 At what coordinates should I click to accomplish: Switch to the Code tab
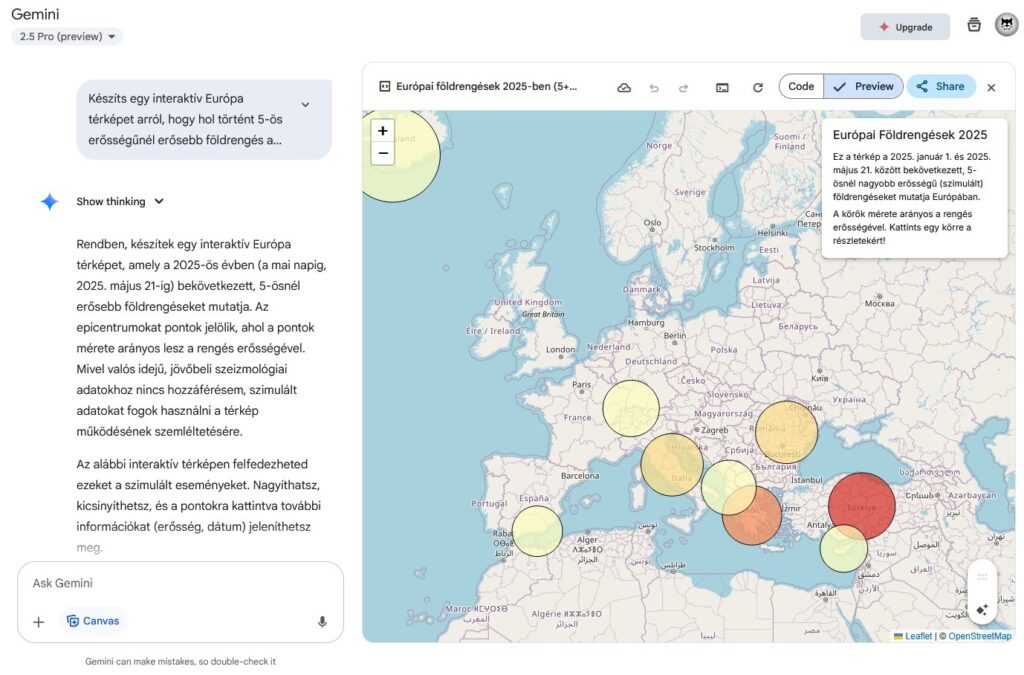coord(801,86)
